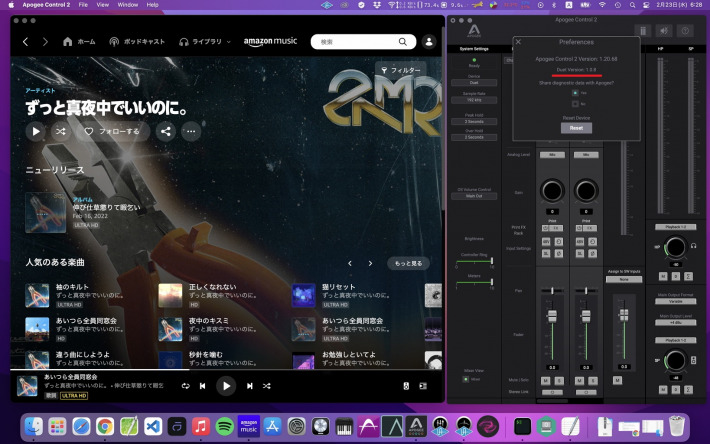Share the artist page
The height and width of the screenshot is (444, 710).
point(165,131)
